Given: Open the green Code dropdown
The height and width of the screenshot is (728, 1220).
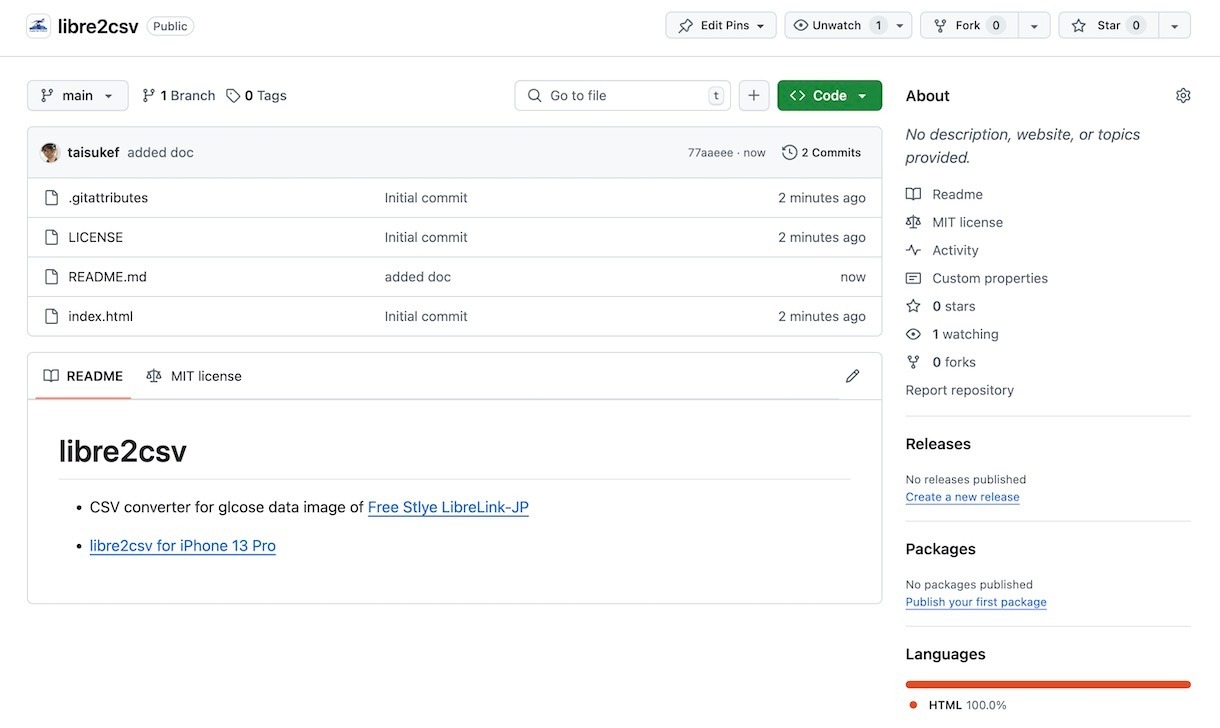Looking at the screenshot, I should coord(830,96).
